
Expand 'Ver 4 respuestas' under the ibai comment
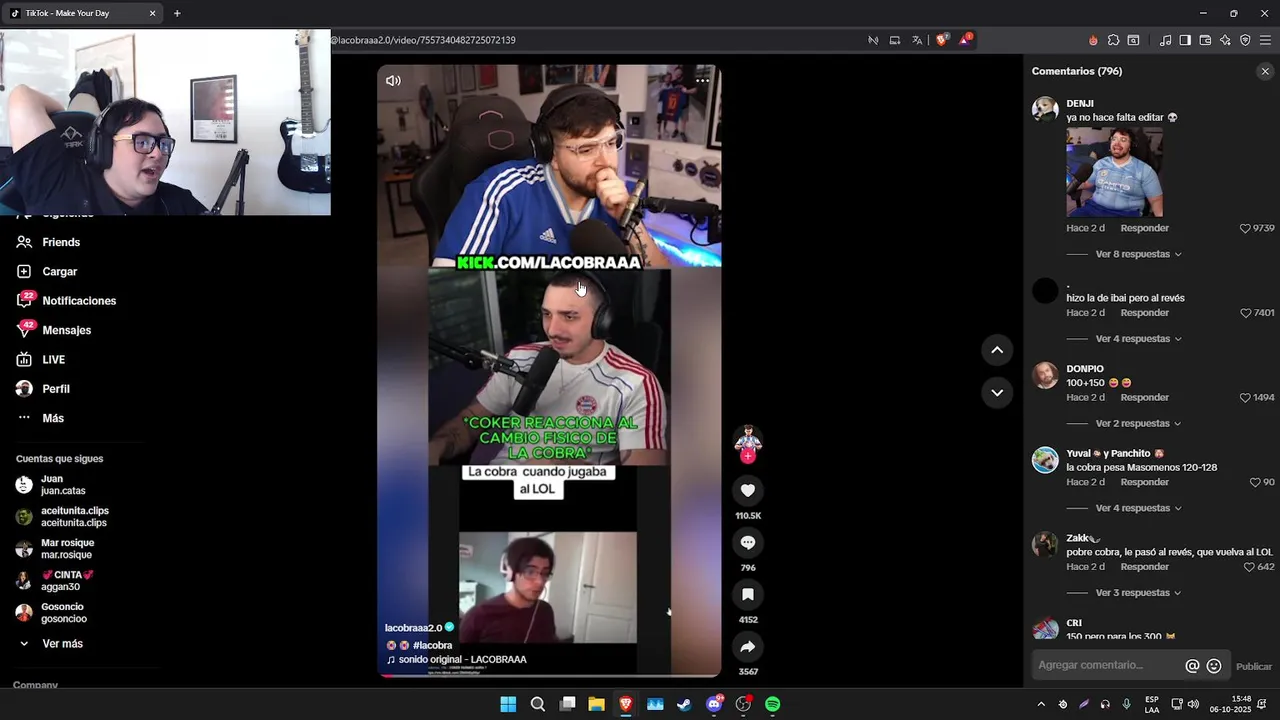click(1138, 339)
